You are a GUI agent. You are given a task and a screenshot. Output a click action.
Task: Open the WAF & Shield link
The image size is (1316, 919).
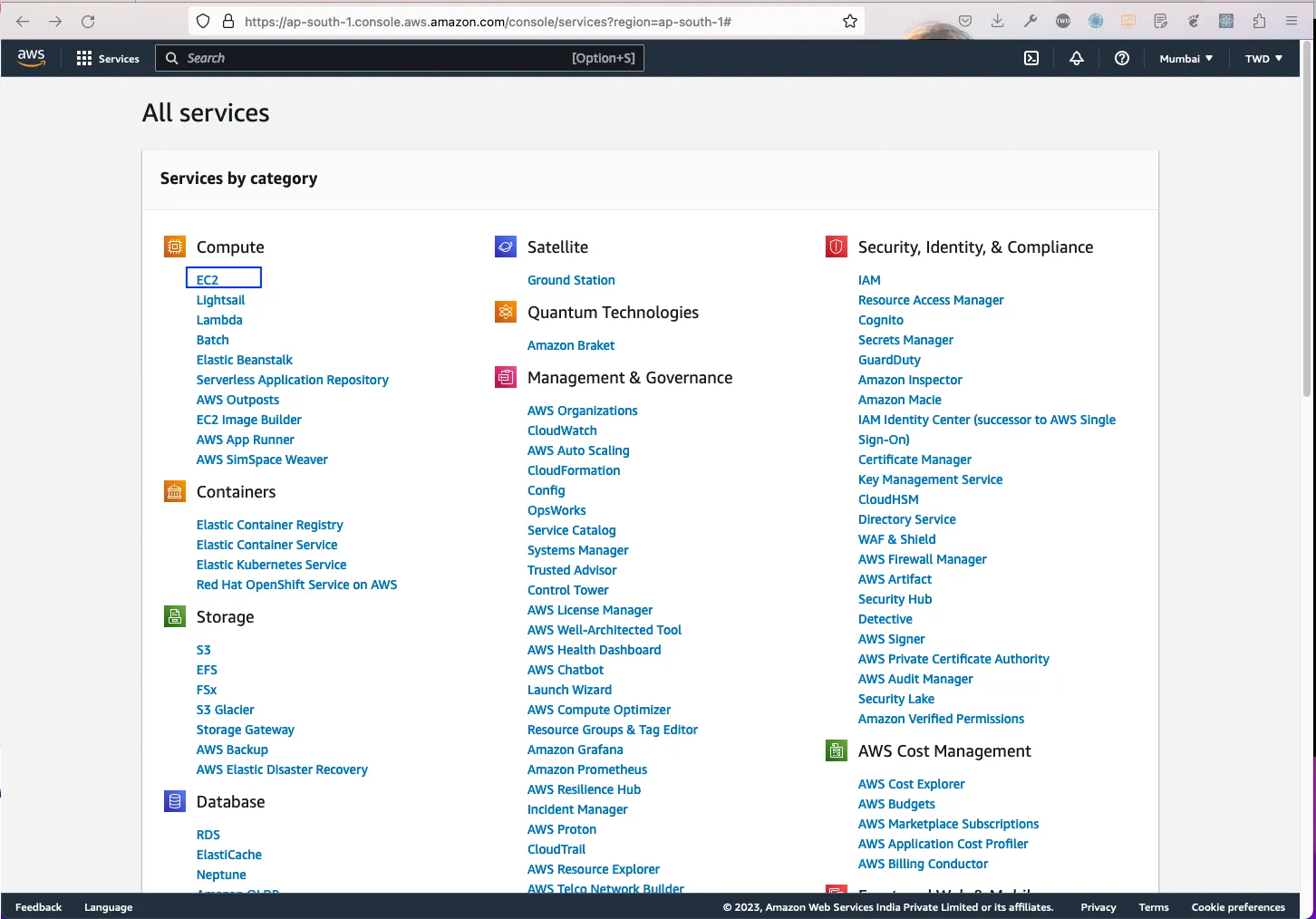tap(896, 539)
